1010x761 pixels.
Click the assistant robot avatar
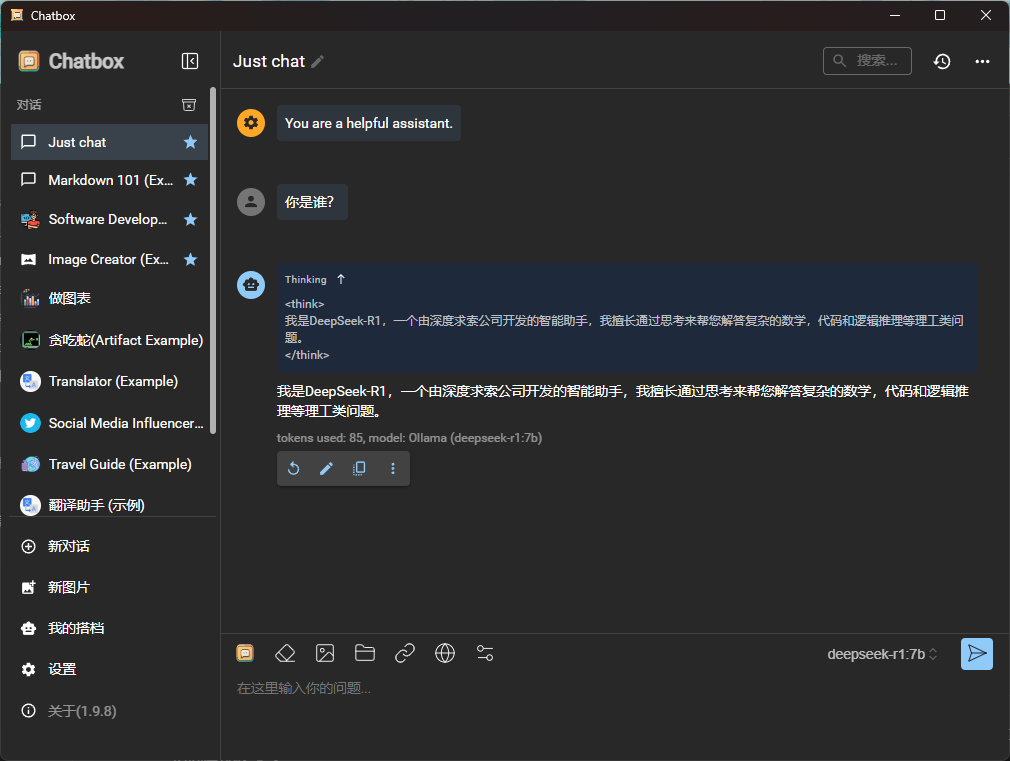tap(251, 284)
